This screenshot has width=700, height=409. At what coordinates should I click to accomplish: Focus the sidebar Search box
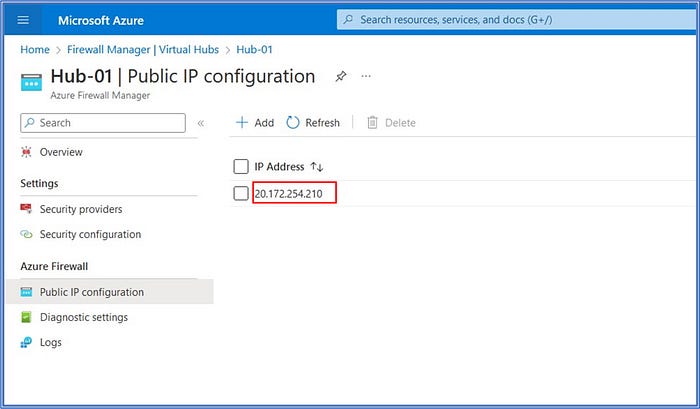103,123
